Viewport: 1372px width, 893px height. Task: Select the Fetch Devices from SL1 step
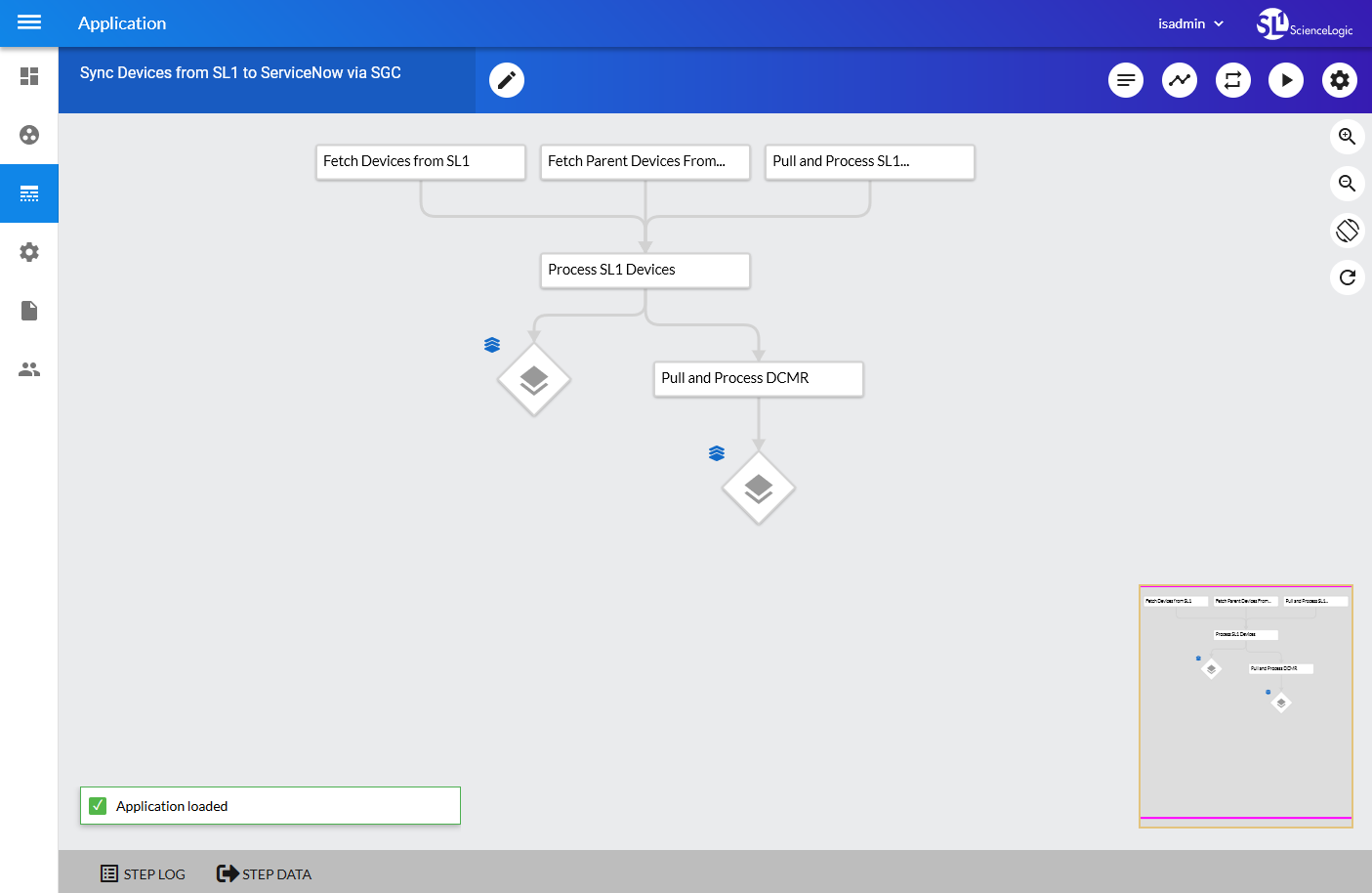pos(421,162)
